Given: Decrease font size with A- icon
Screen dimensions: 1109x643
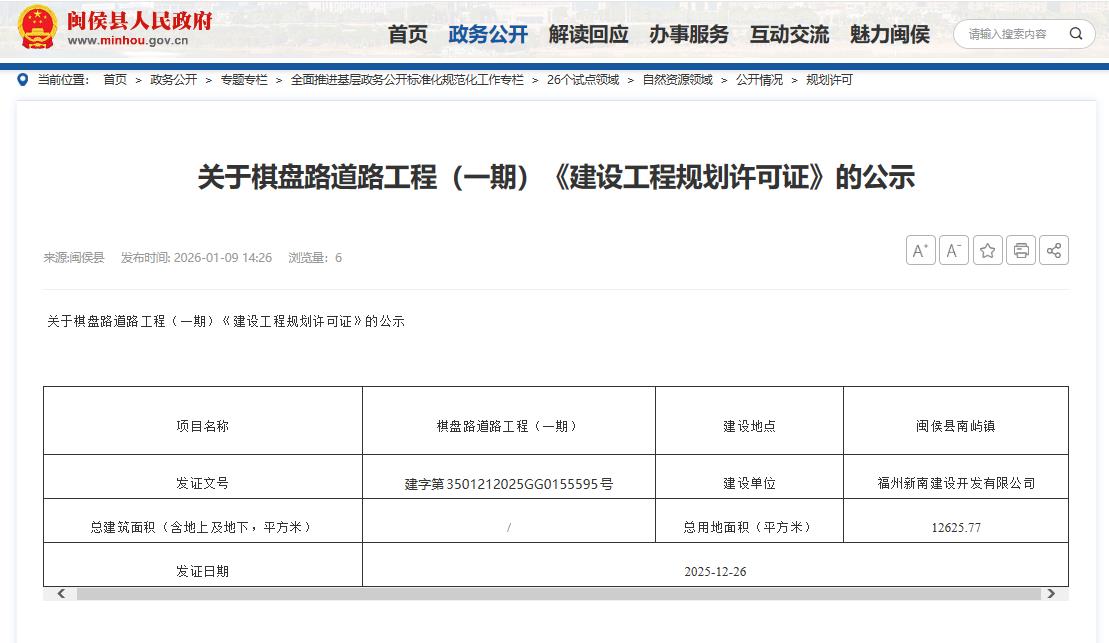Looking at the screenshot, I should [x=954, y=250].
